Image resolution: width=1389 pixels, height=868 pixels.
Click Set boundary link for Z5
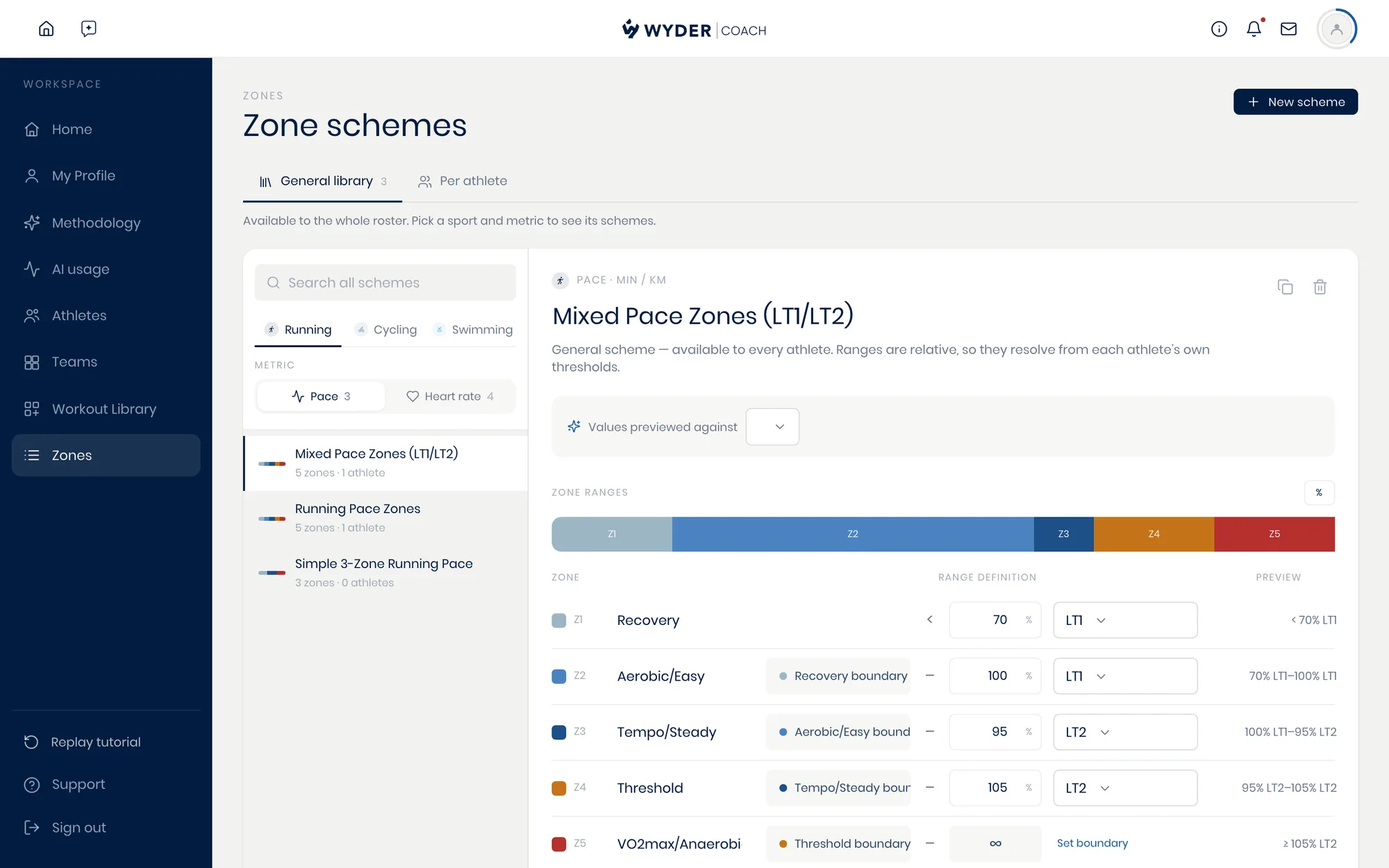pyautogui.click(x=1092, y=843)
